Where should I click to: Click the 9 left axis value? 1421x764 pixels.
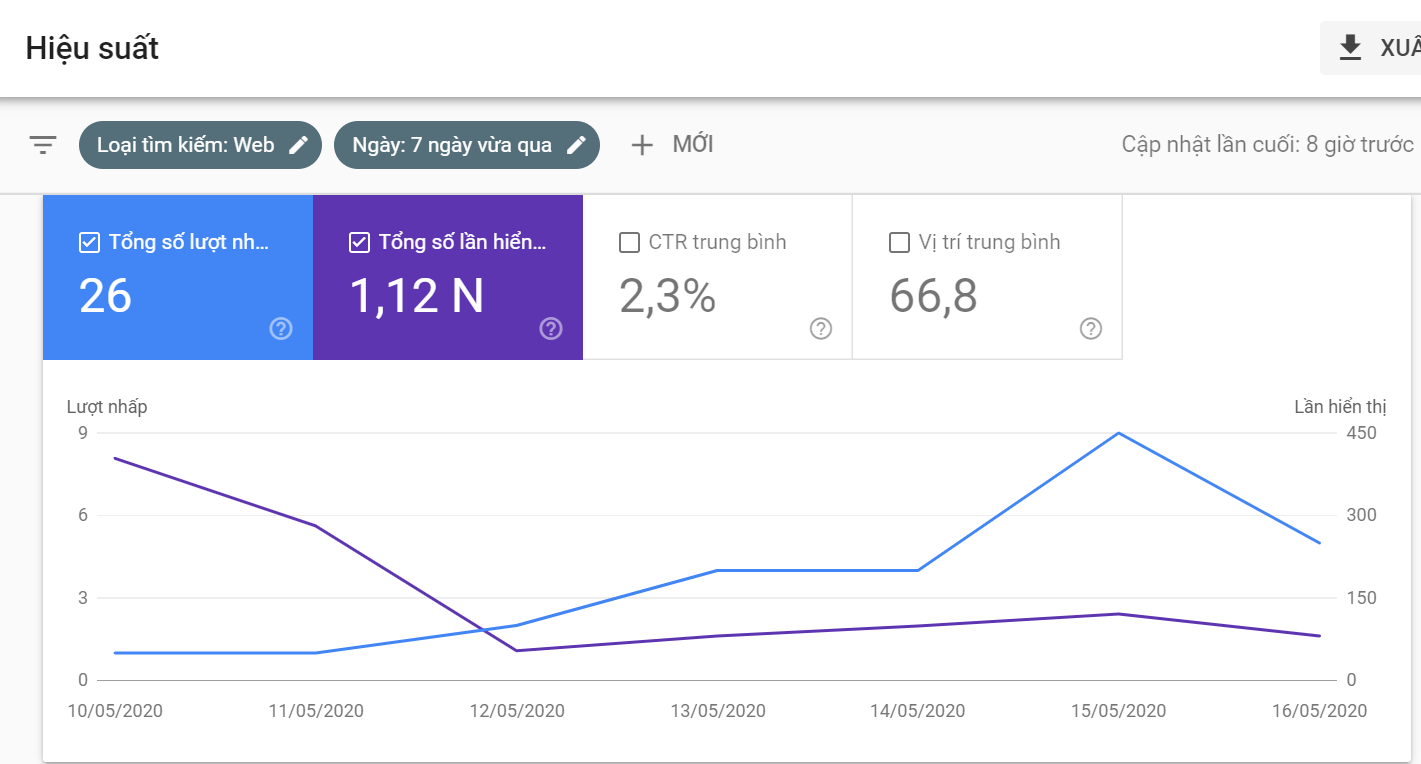point(83,433)
